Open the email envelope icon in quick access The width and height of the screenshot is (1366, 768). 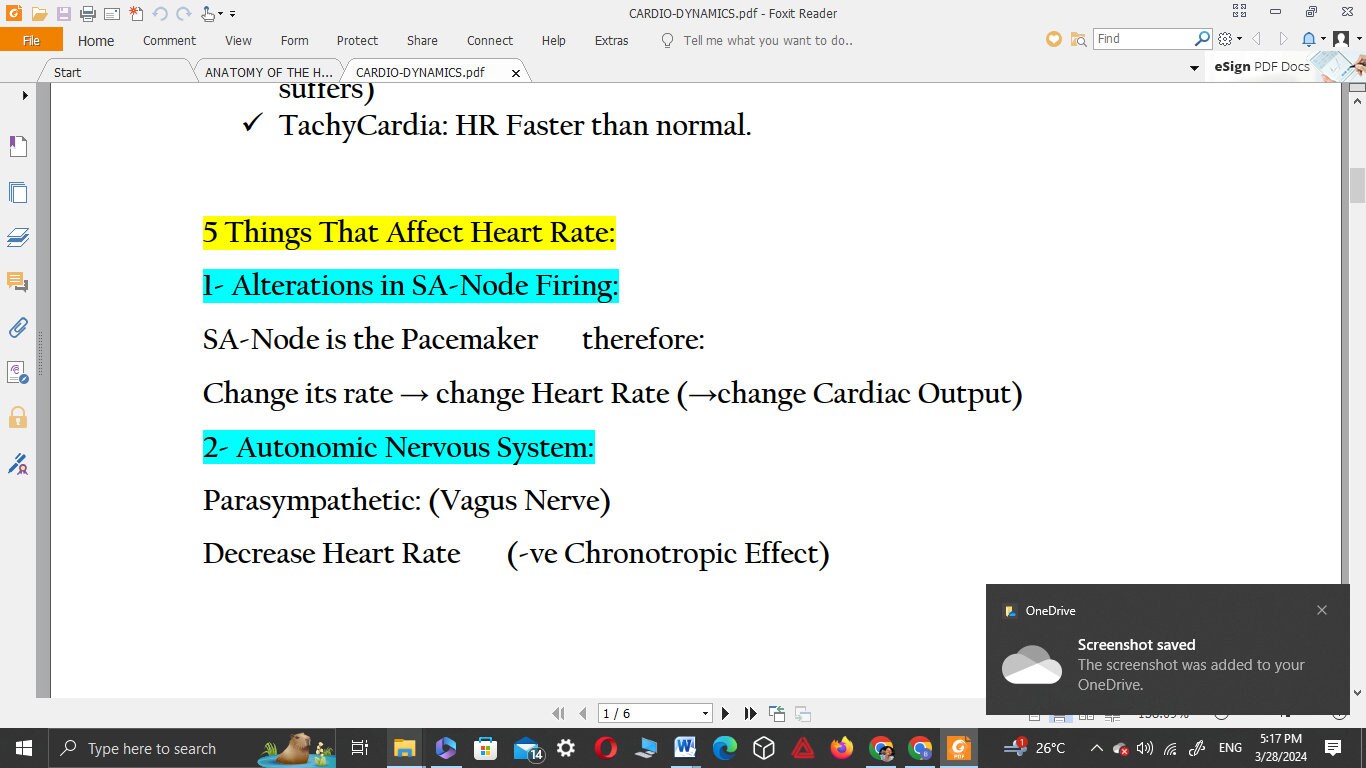tap(112, 14)
